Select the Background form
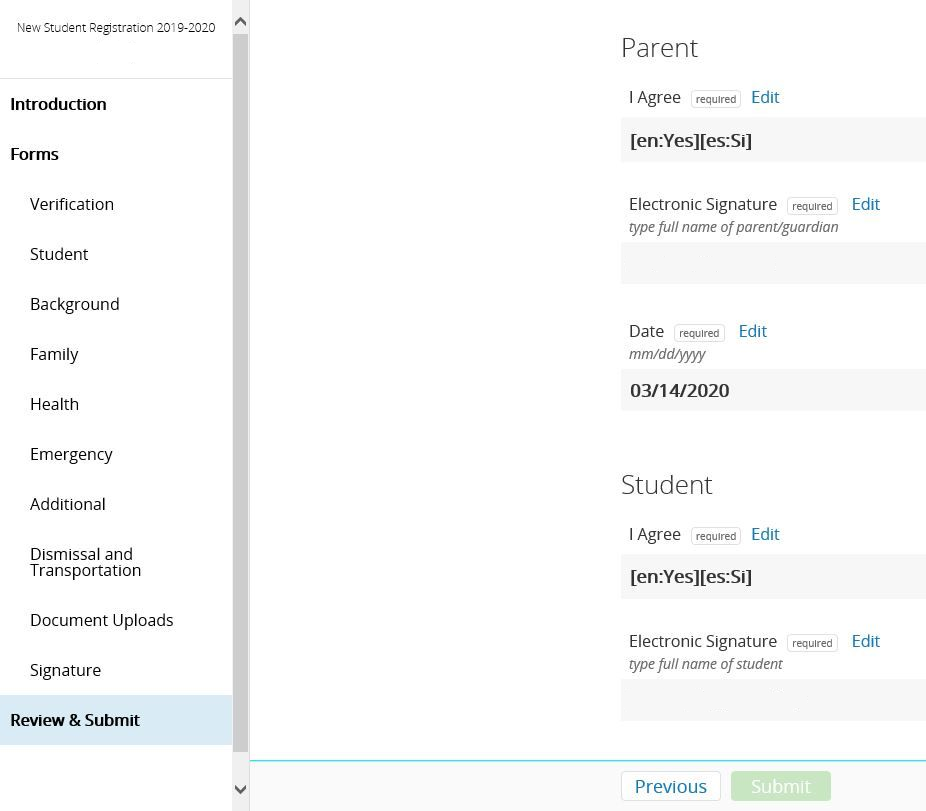This screenshot has height=811, width=926. [75, 304]
